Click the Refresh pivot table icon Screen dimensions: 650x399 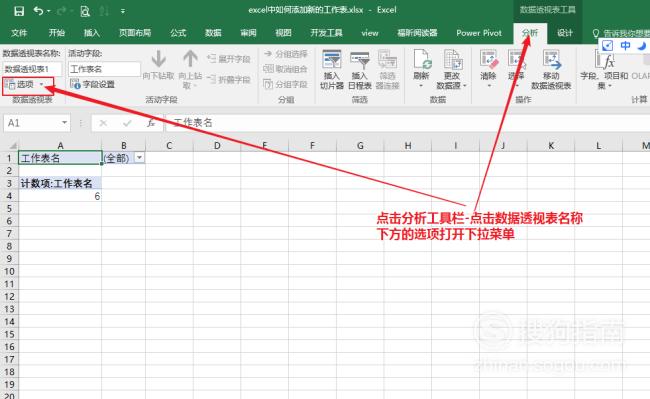(x=422, y=60)
